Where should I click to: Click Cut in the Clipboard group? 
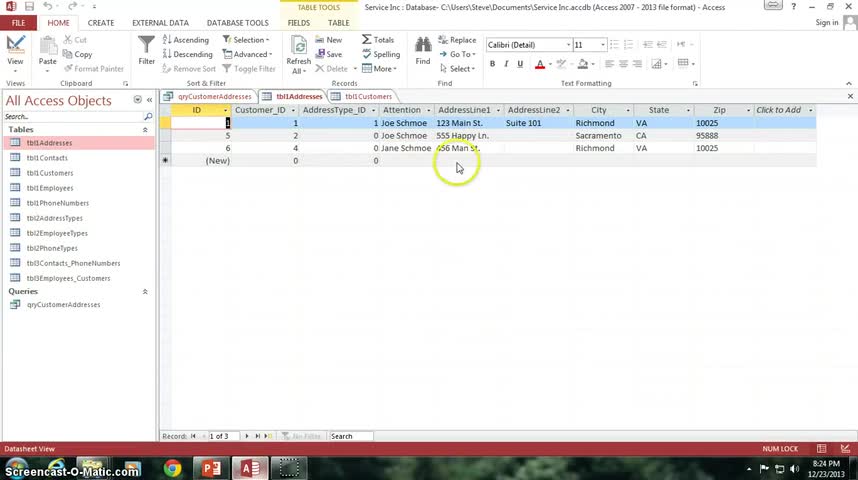pyautogui.click(x=75, y=40)
